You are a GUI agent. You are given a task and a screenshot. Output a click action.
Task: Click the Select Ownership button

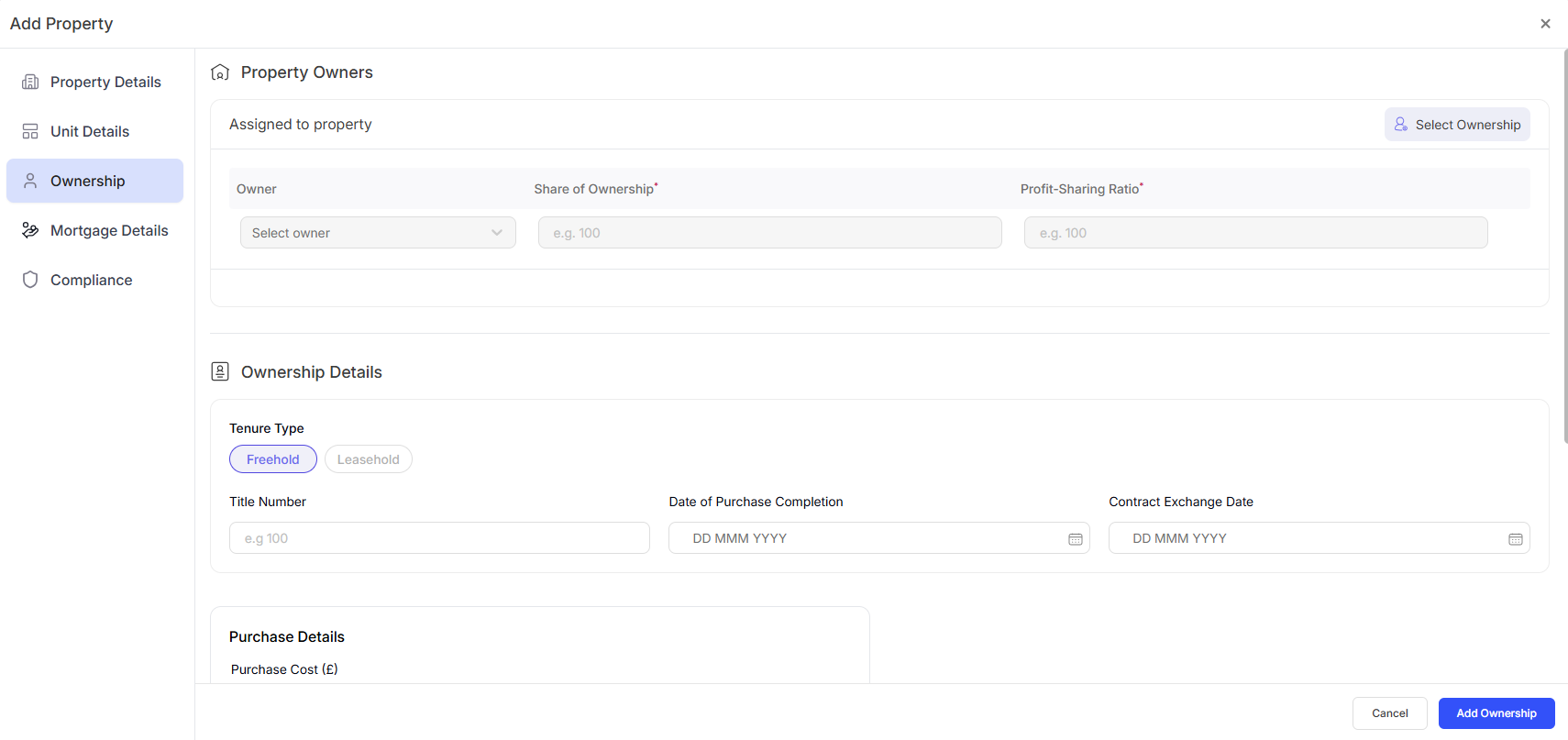pos(1456,125)
